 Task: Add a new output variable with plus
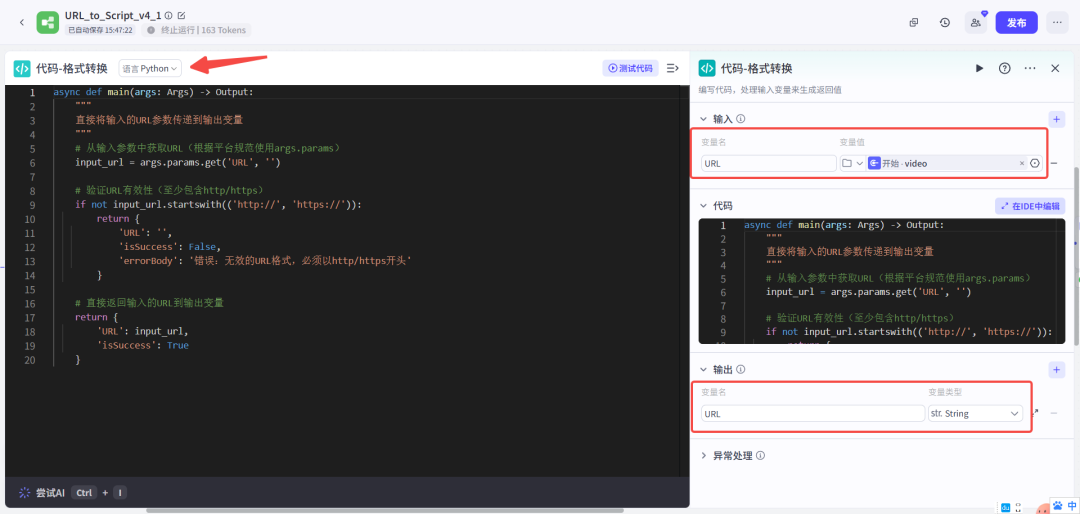[1057, 370]
